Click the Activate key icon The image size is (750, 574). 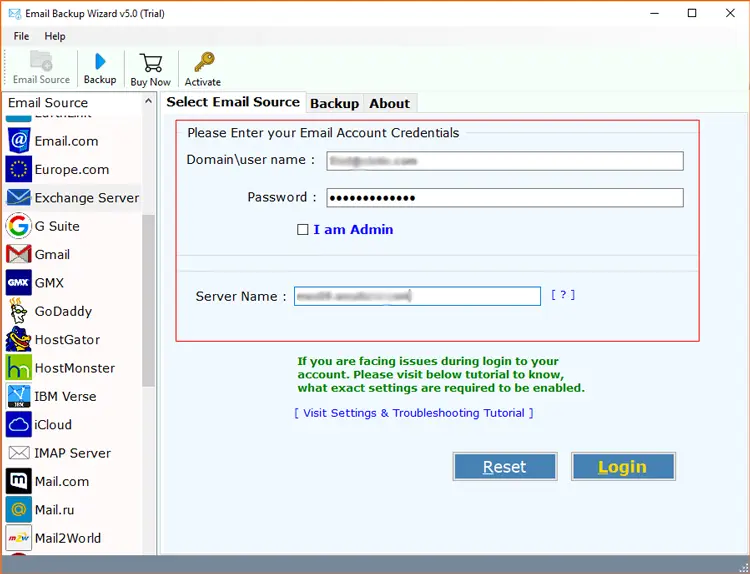(x=204, y=63)
